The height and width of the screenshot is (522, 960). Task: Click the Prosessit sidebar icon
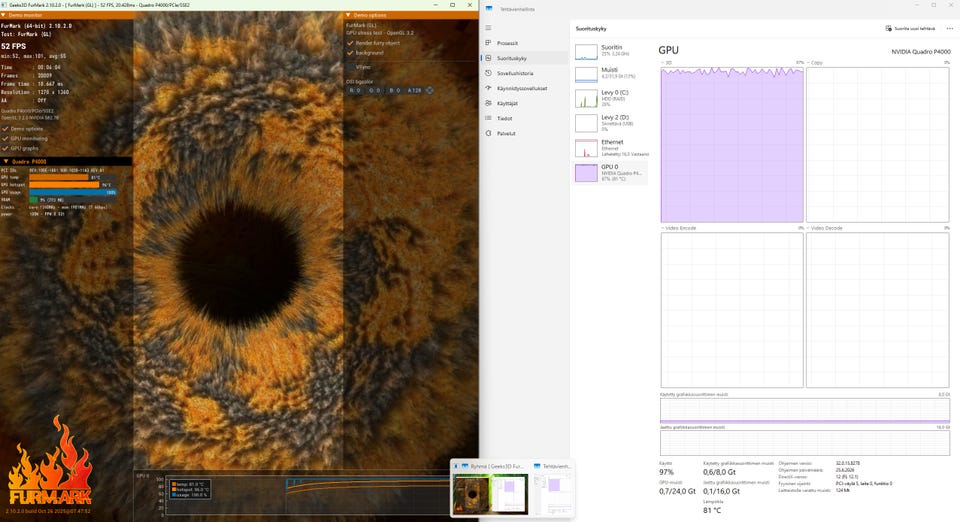coord(488,43)
